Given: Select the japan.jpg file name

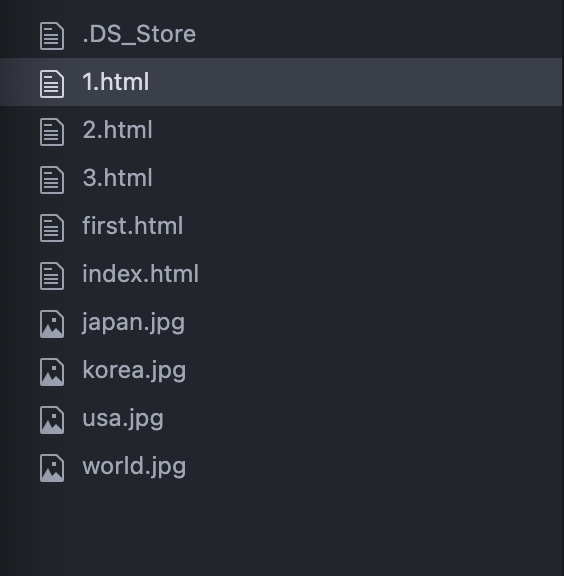Looking at the screenshot, I should (x=133, y=323).
